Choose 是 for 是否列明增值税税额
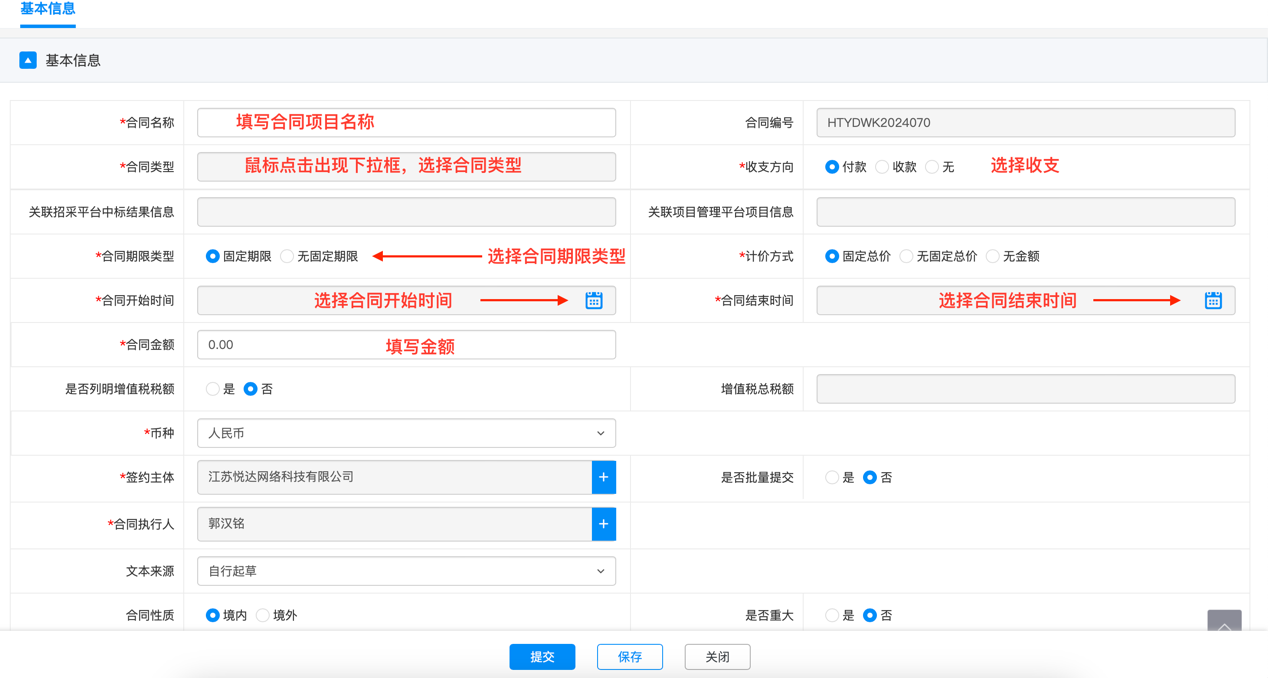Viewport: 1268px width, 678px height. coord(211,388)
